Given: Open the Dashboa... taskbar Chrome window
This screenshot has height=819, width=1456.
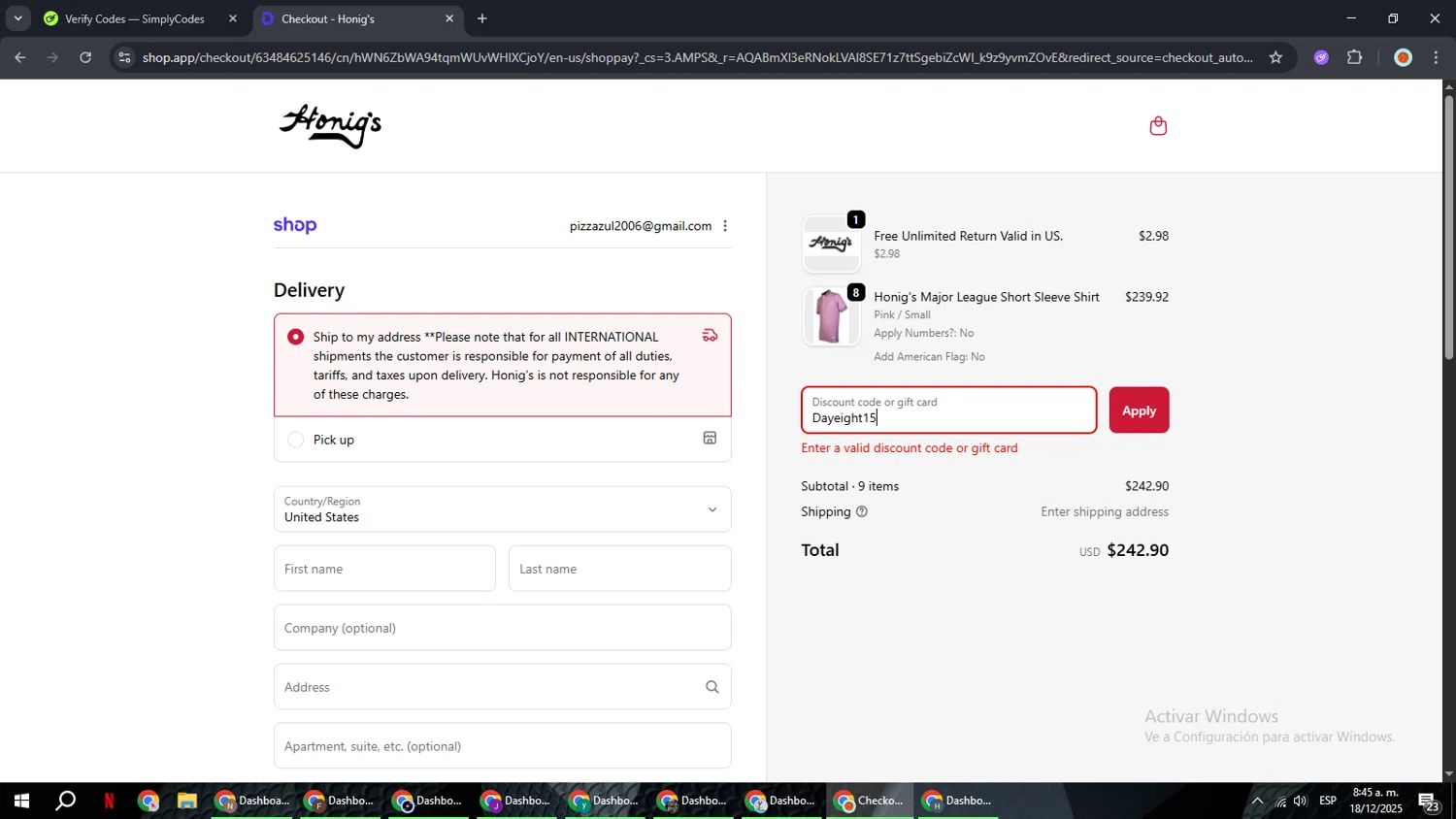Looking at the screenshot, I should [251, 801].
